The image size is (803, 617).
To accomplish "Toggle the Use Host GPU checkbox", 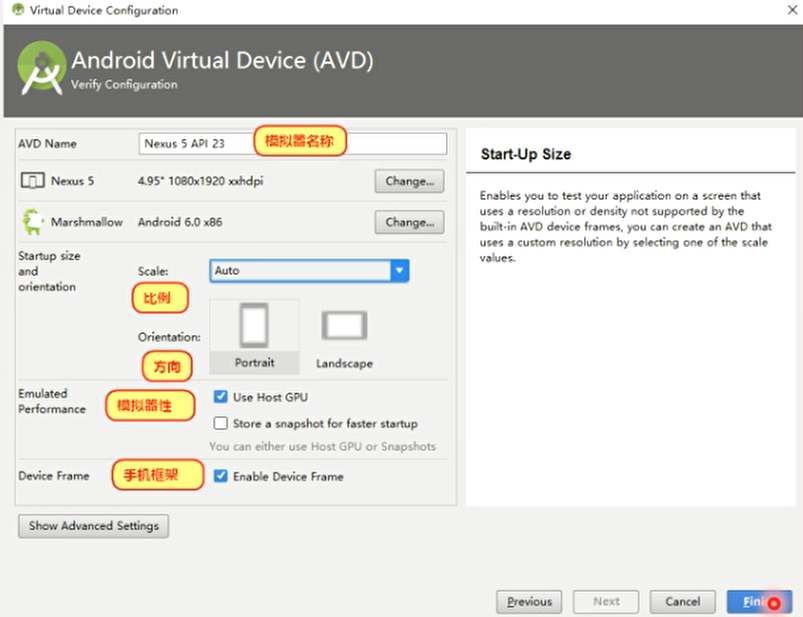I will click(221, 397).
